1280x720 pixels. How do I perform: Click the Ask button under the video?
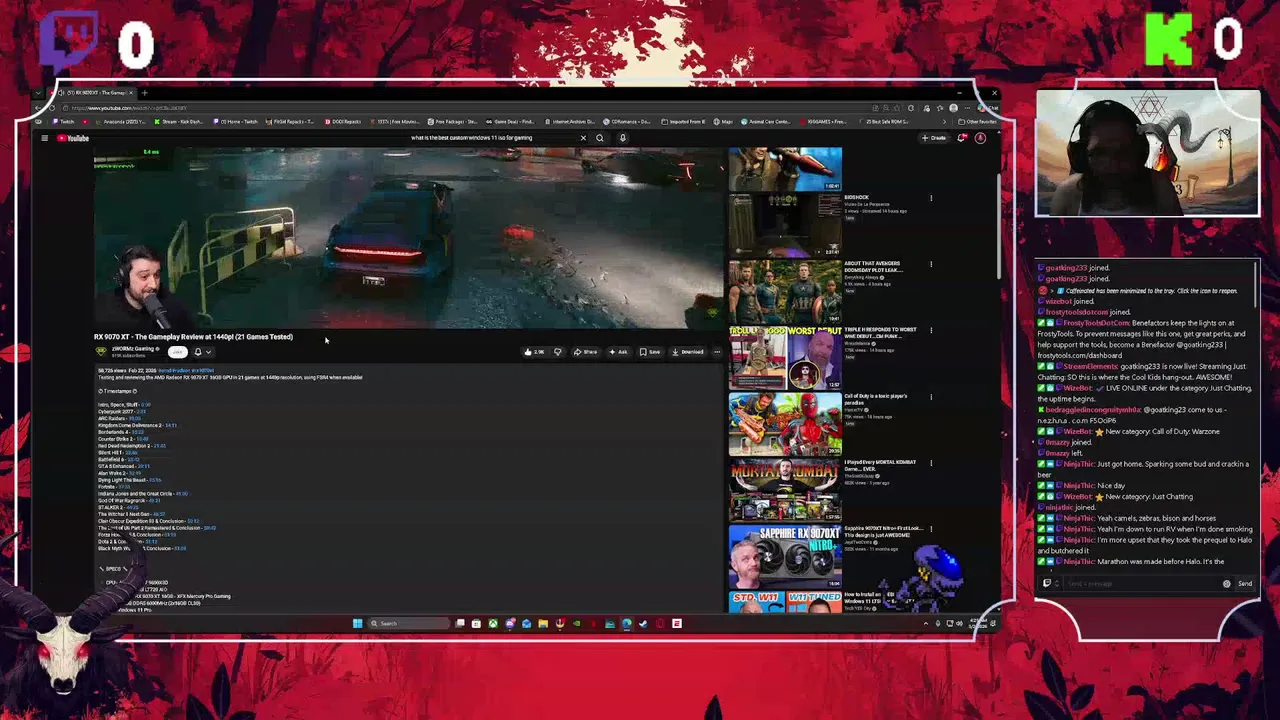click(x=619, y=352)
